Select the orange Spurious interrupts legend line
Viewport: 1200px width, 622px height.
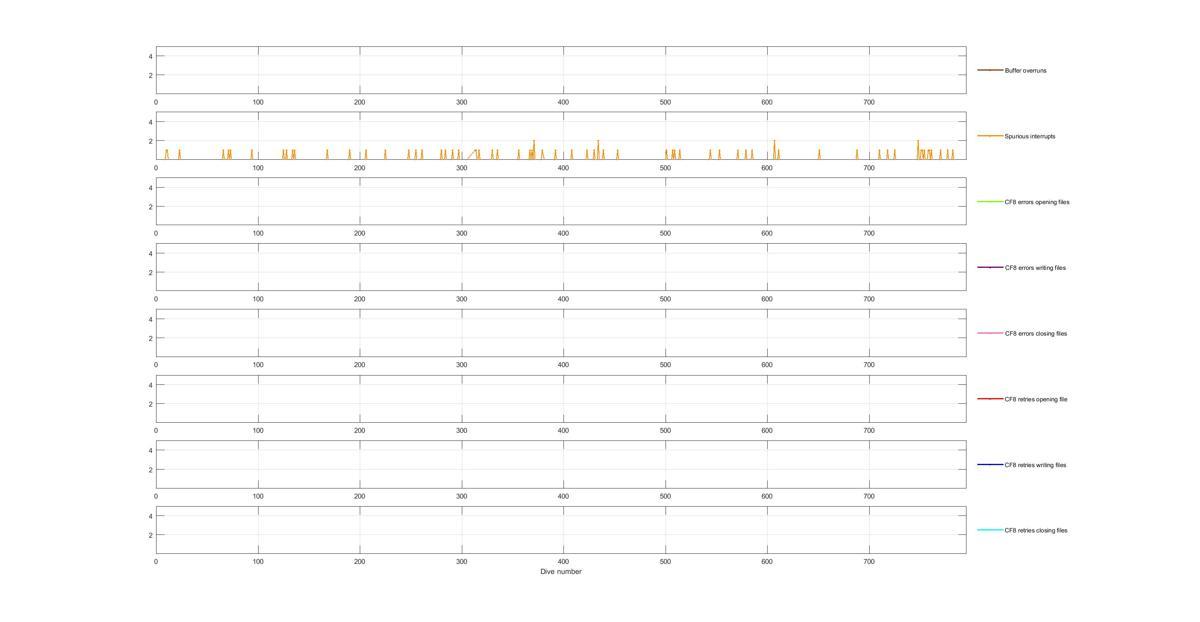[x=990, y=136]
